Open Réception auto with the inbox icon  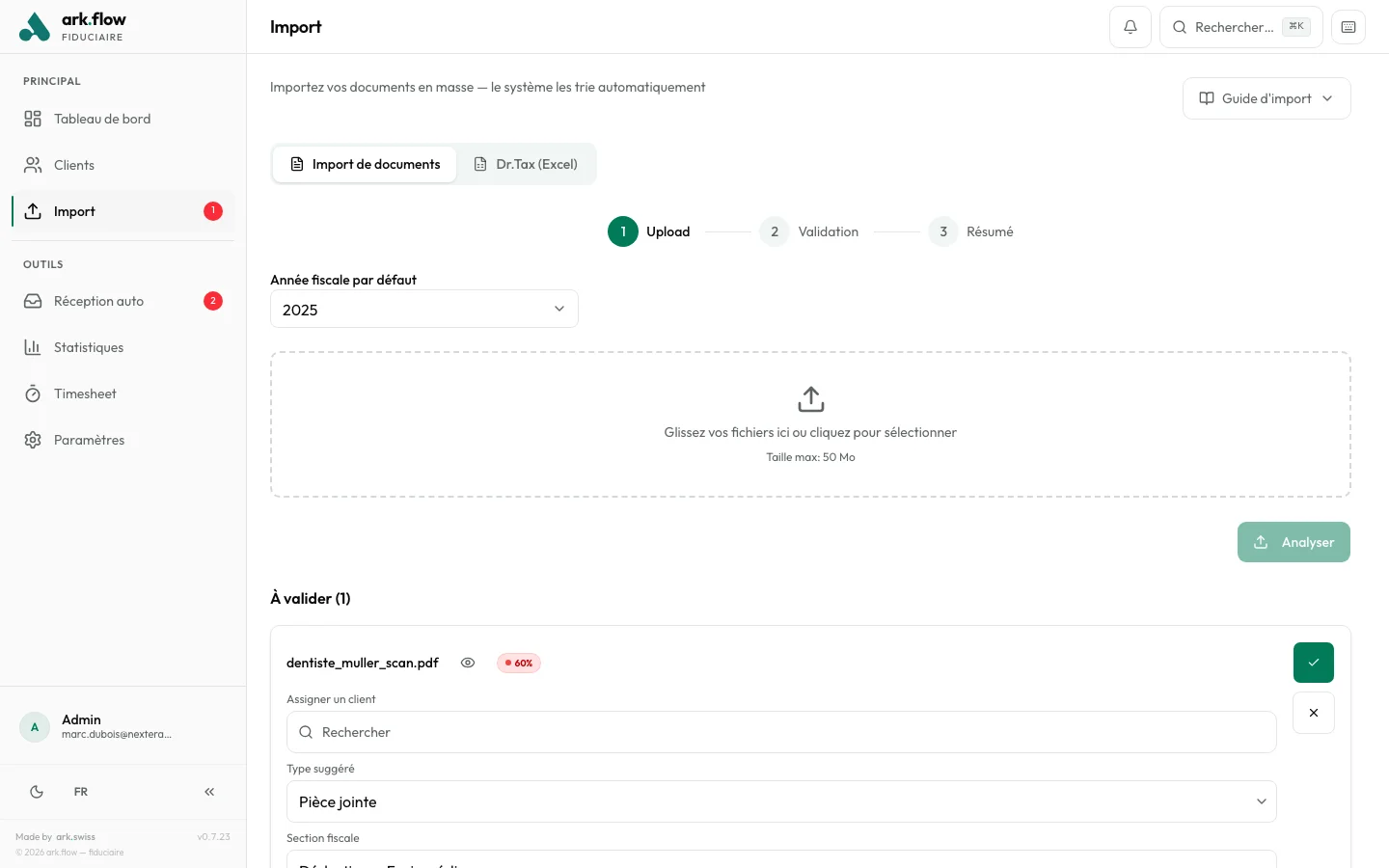coord(33,301)
